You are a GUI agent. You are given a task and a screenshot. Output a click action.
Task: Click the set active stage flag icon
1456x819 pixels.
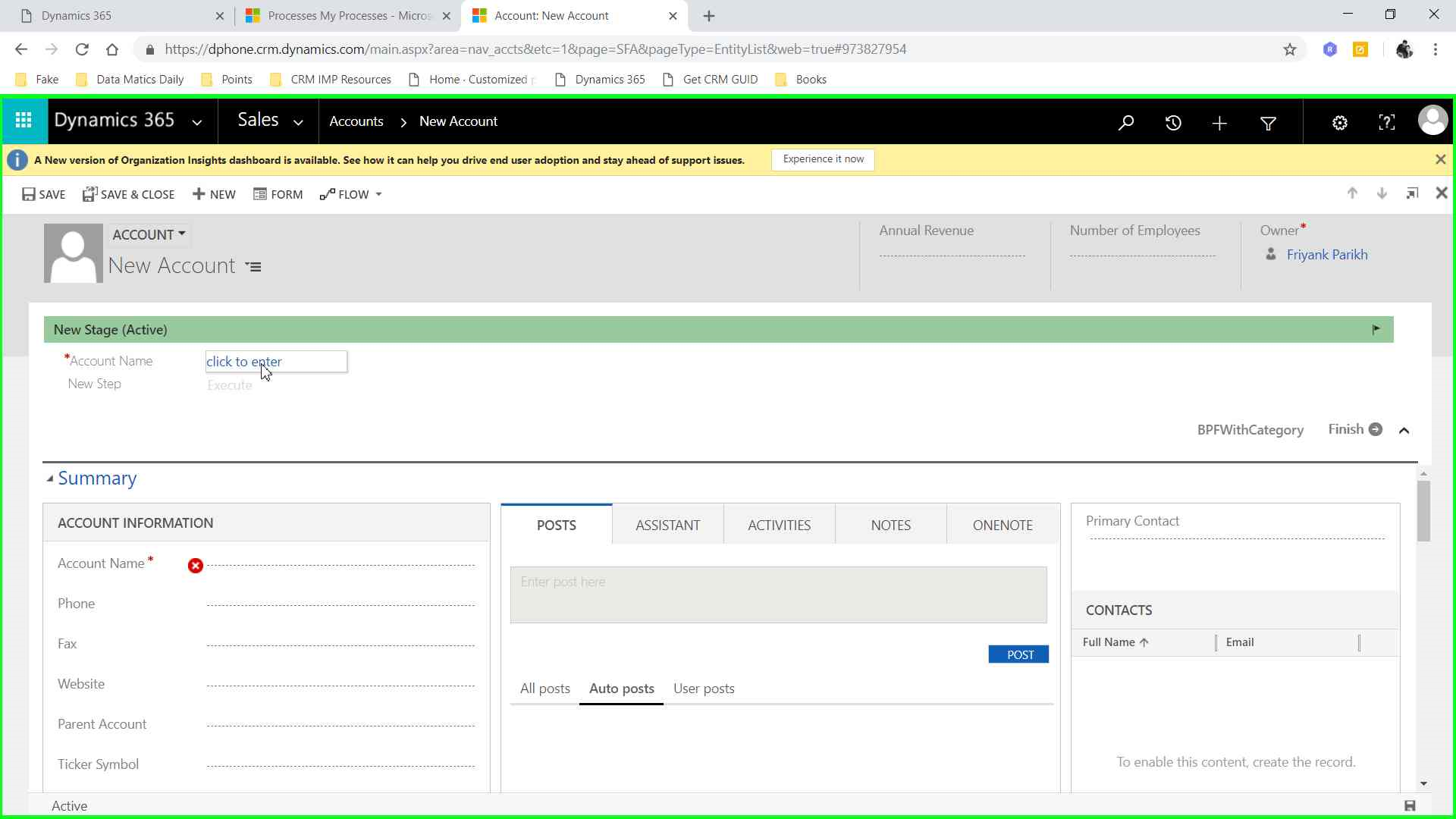point(1376,329)
